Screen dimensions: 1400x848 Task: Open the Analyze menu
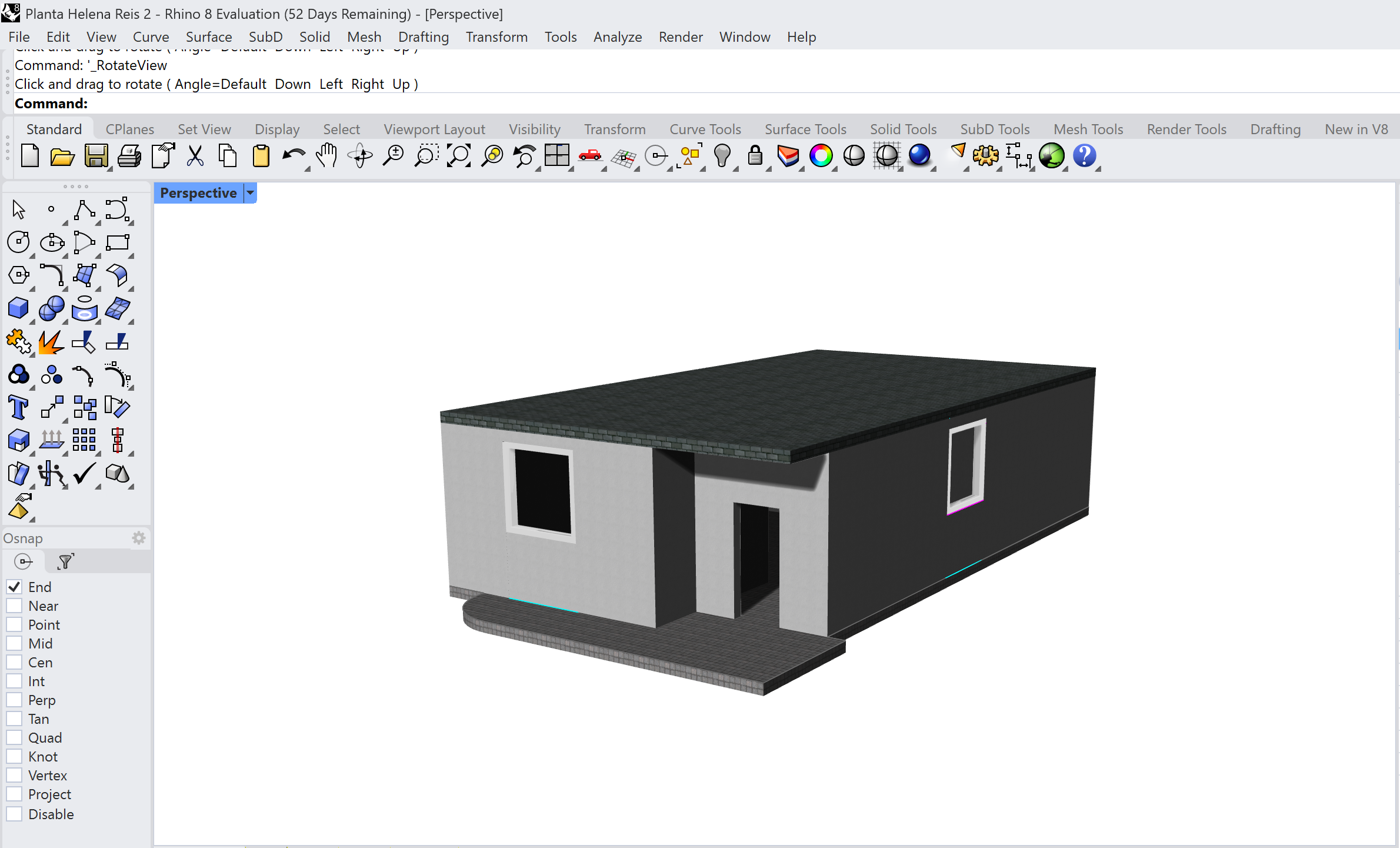click(618, 36)
